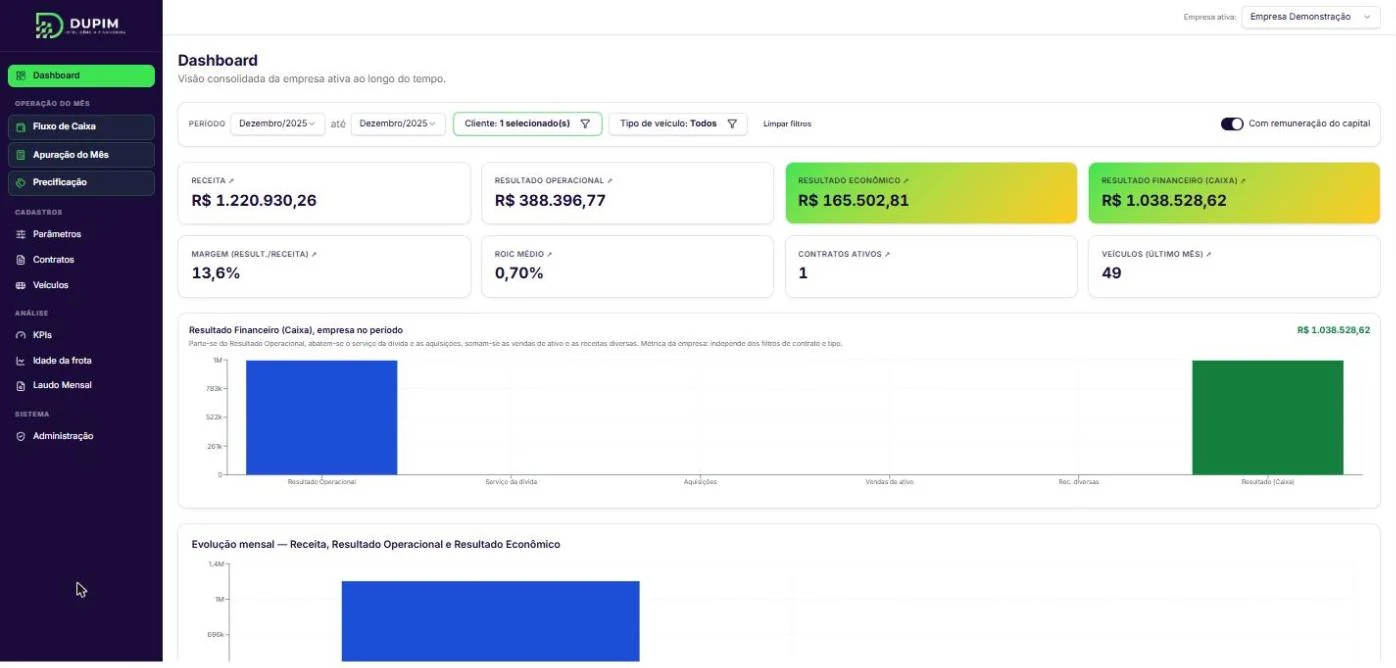Click arrow icon next to VEÍCULOS (ÚLTIMO MÊS)
Screen dimensions: 1396x668
click(1209, 255)
